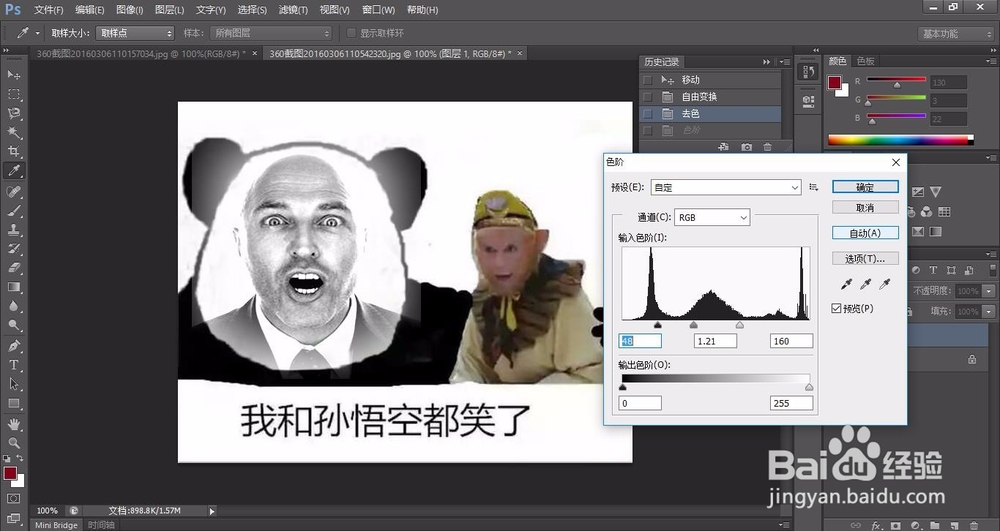This screenshot has height=531, width=1000.
Task: Switch to the Swatches tab
Action: [x=865, y=61]
